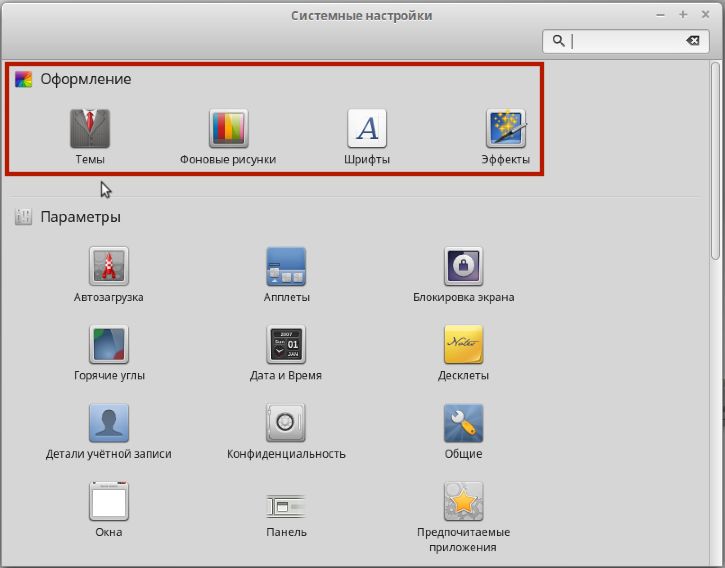Click the Параметры section heading text
Screen dimensions: 725x568
(x=80, y=217)
